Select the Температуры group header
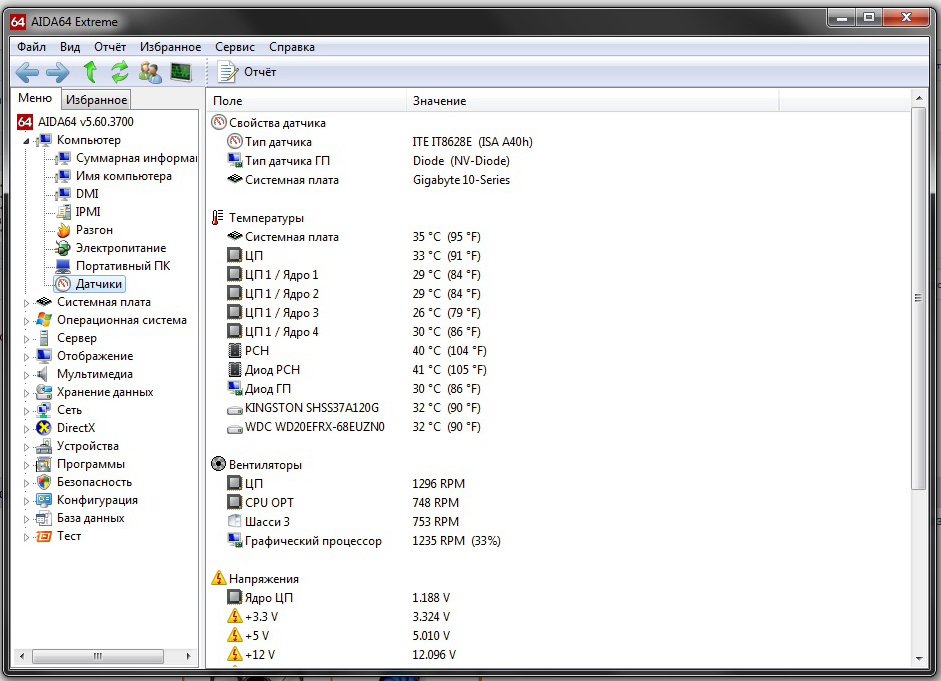Viewport: 941px width, 681px height. pyautogui.click(x=257, y=218)
